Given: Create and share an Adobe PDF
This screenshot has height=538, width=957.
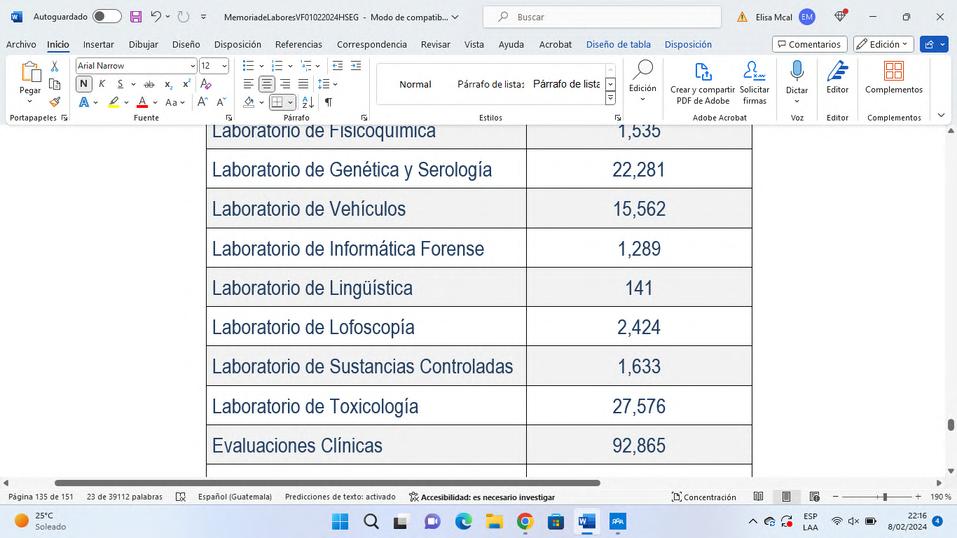Looking at the screenshot, I should (702, 83).
